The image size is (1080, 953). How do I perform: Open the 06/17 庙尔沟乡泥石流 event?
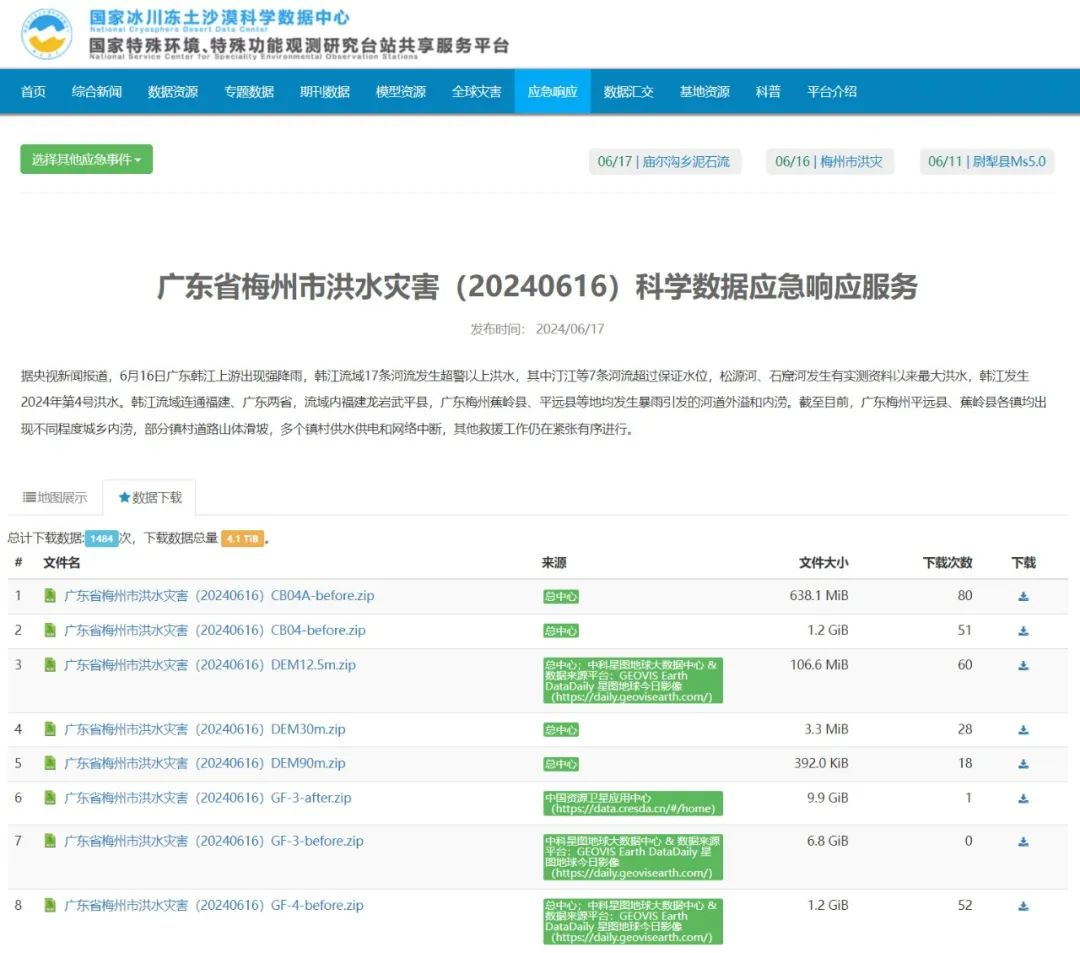click(x=664, y=162)
